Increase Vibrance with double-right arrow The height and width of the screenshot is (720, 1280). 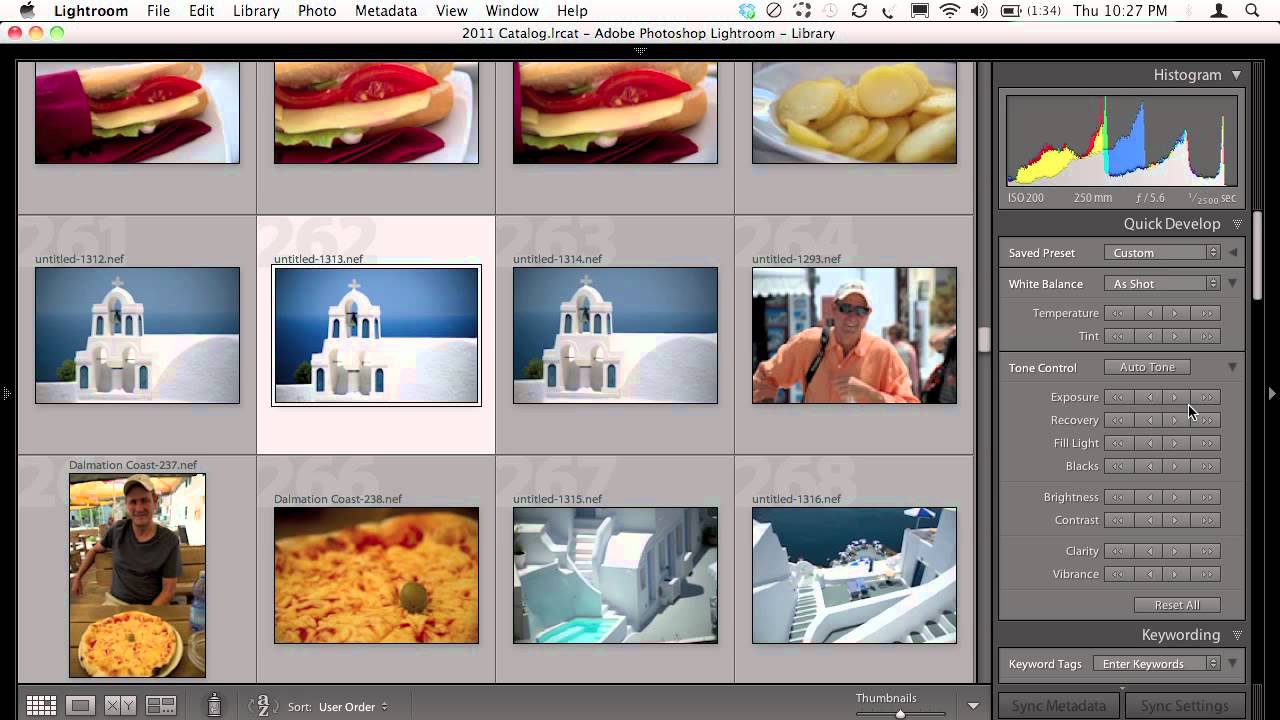coord(1206,574)
